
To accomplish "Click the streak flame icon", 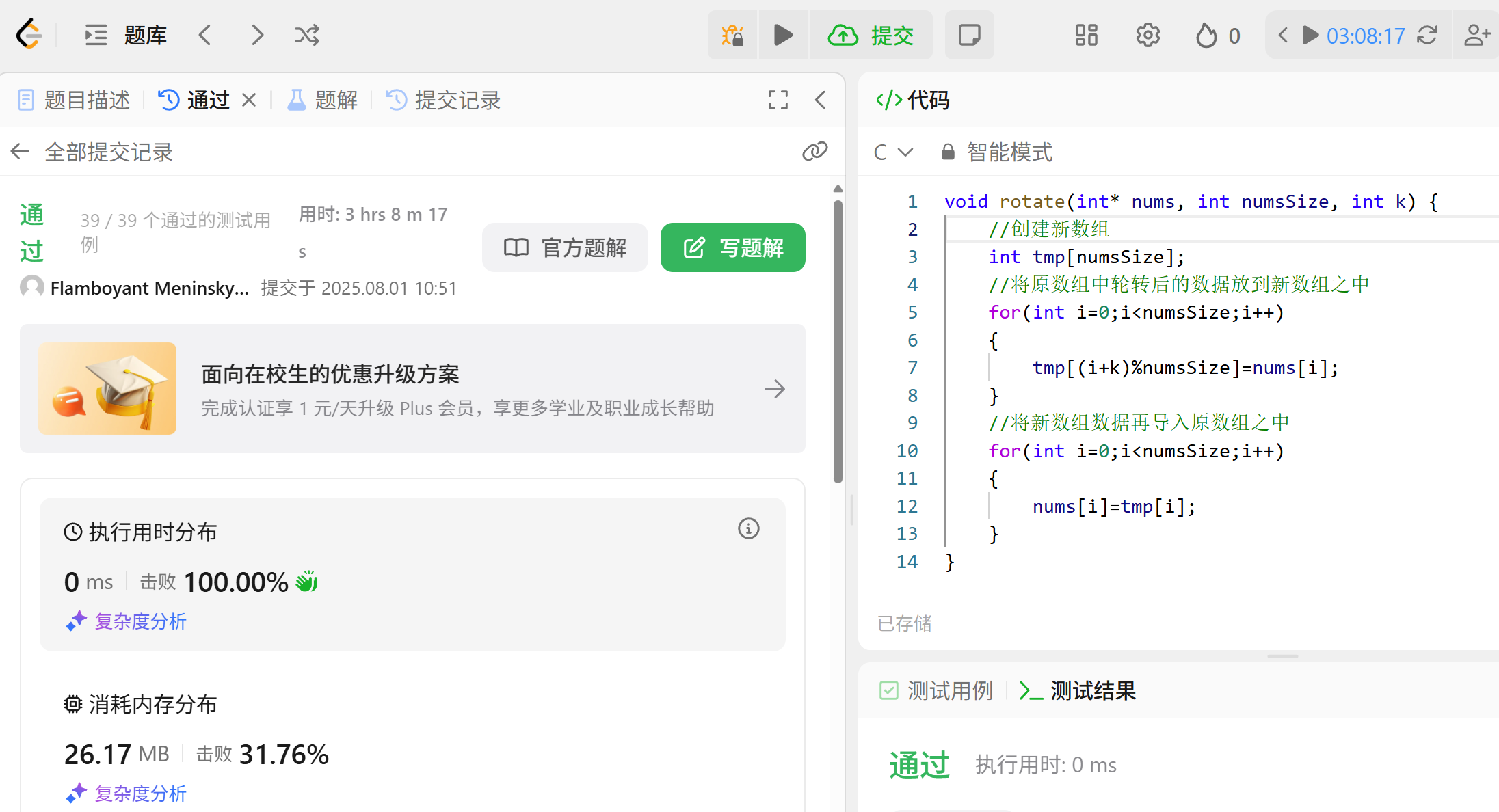I will coord(1206,36).
